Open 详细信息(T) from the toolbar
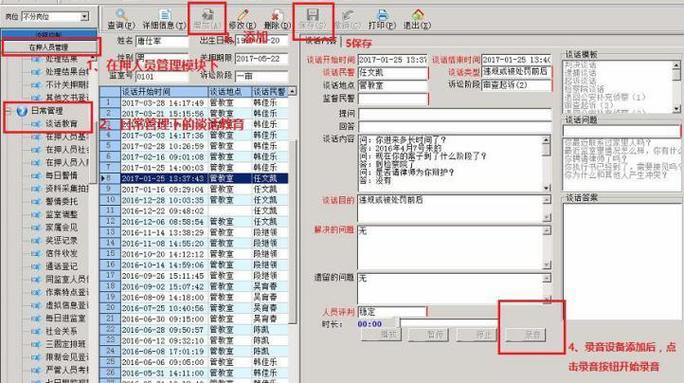The height and width of the screenshot is (383, 684). pos(164,20)
